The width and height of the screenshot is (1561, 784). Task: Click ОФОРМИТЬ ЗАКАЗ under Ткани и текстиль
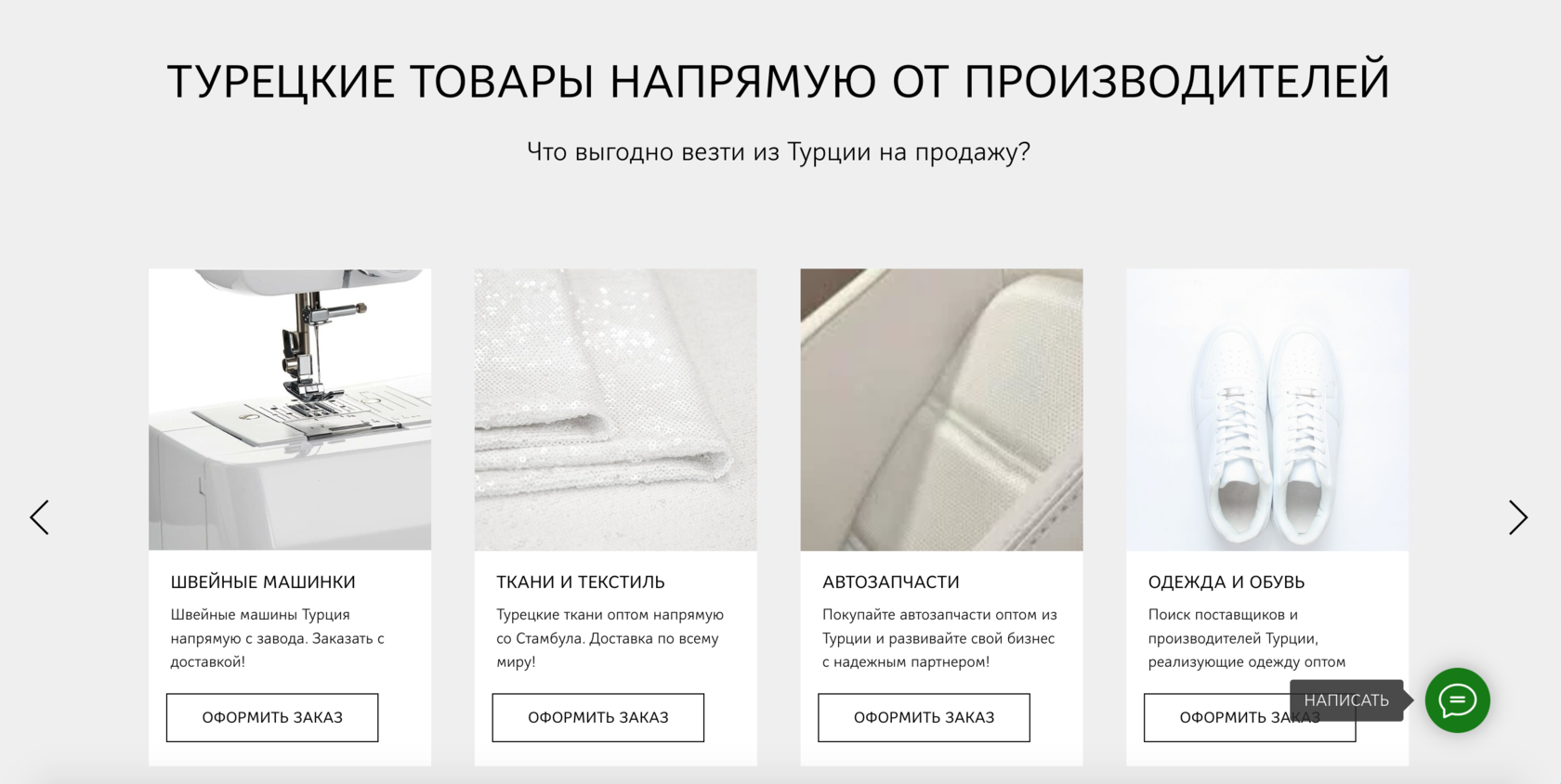tap(598, 717)
